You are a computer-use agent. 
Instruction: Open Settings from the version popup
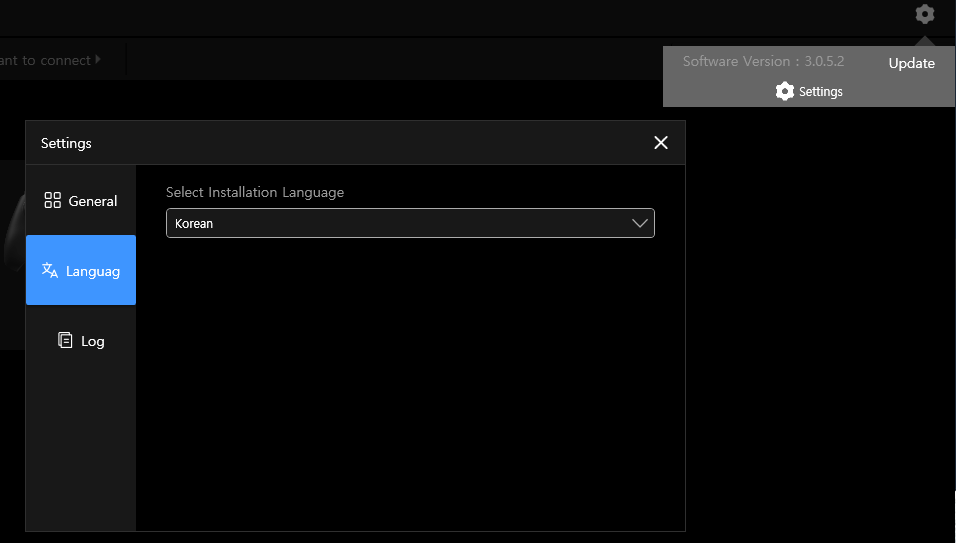(x=808, y=91)
